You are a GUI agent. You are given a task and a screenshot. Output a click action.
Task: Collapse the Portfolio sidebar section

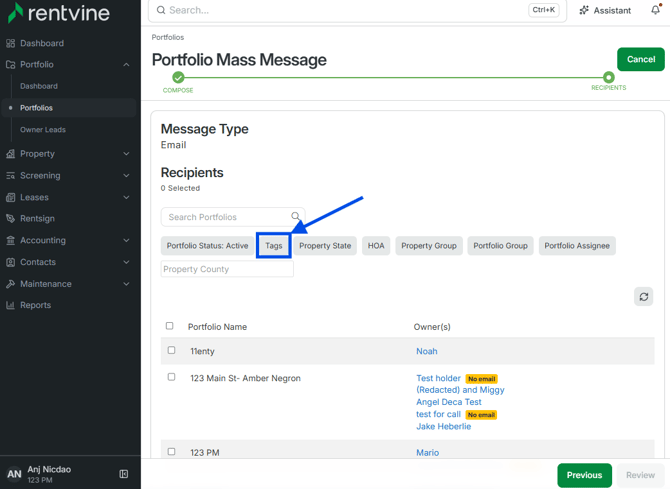[x=126, y=65]
